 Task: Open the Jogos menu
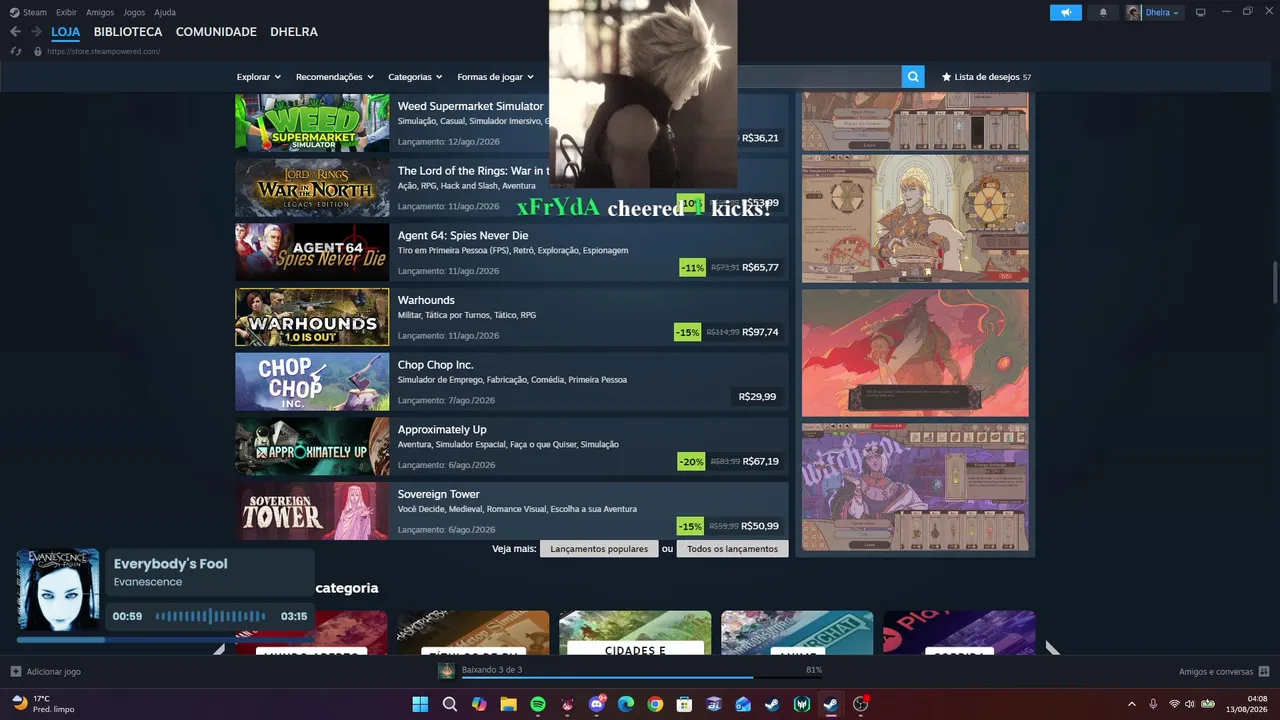point(134,13)
